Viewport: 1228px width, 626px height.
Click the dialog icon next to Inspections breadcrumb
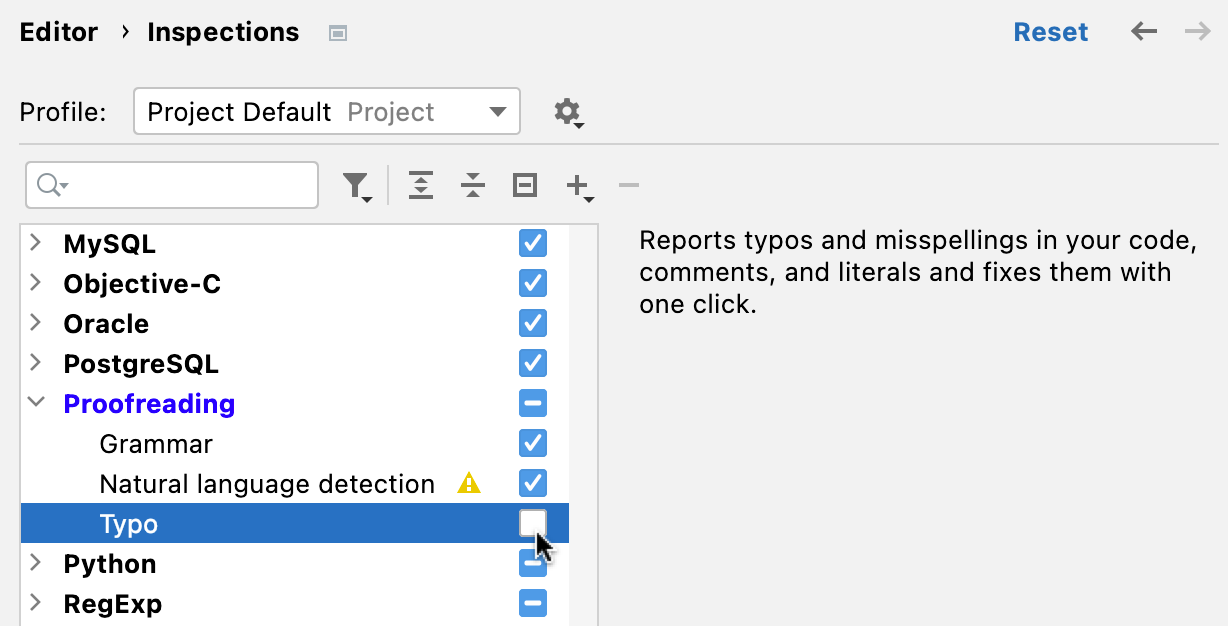pyautogui.click(x=337, y=32)
